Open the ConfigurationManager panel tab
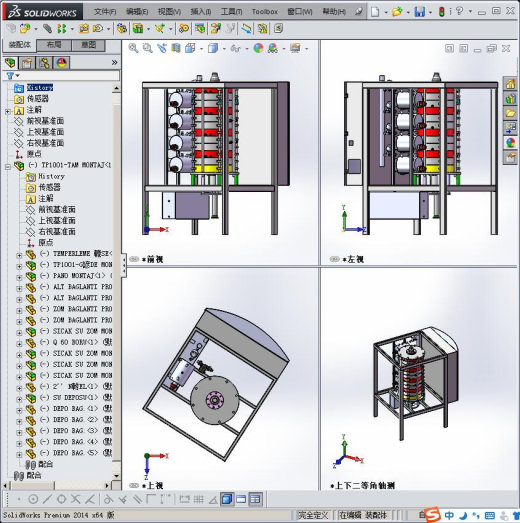This screenshot has height=523, width=520. (44, 63)
